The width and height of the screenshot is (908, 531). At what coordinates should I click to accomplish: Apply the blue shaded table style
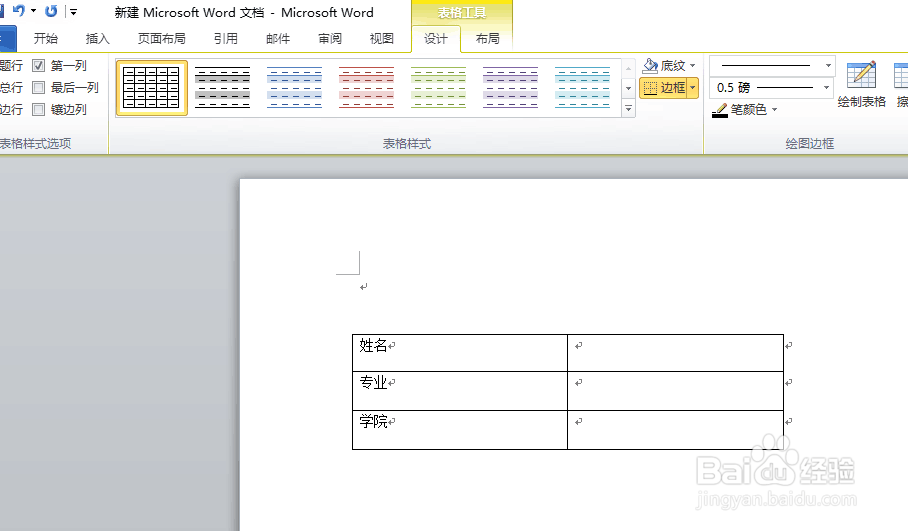pos(294,87)
